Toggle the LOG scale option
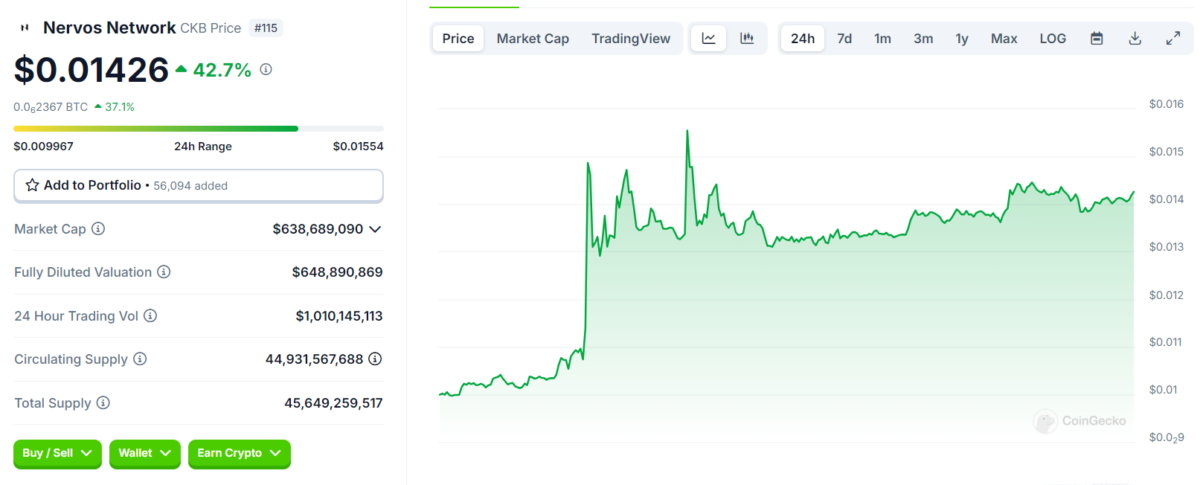Screen dimensions: 1200x485 1052,39
